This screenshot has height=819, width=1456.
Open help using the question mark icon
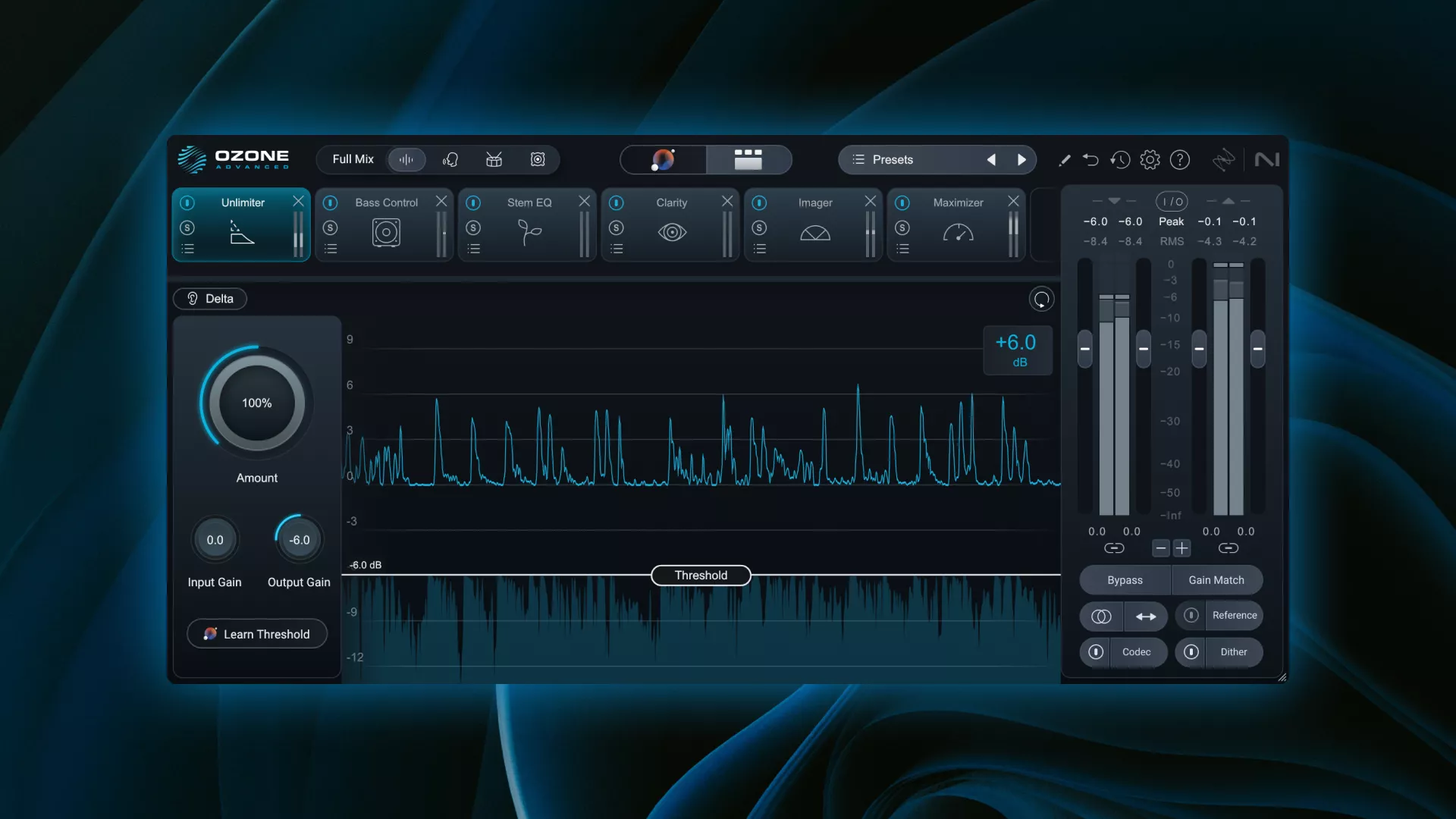click(1180, 159)
